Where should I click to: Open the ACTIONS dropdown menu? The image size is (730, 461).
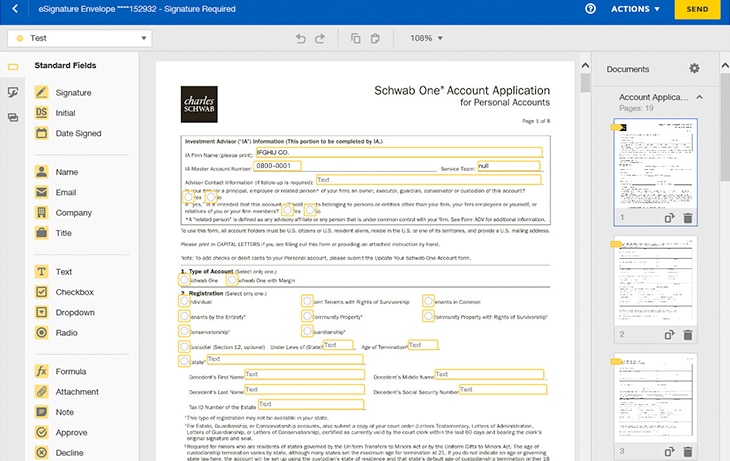[x=635, y=9]
